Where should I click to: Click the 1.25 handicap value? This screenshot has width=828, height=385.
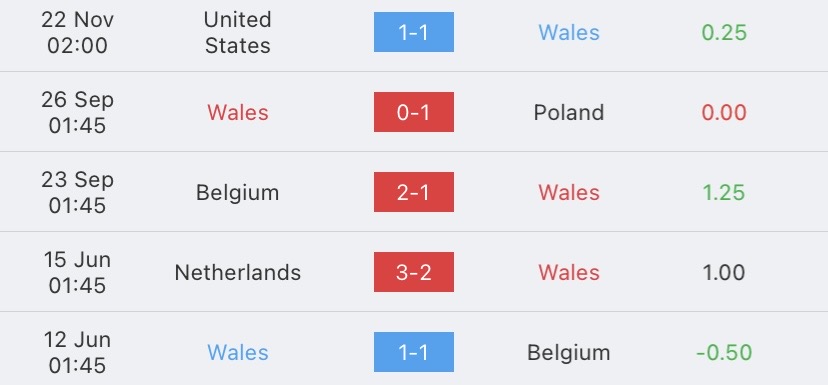coord(724,193)
